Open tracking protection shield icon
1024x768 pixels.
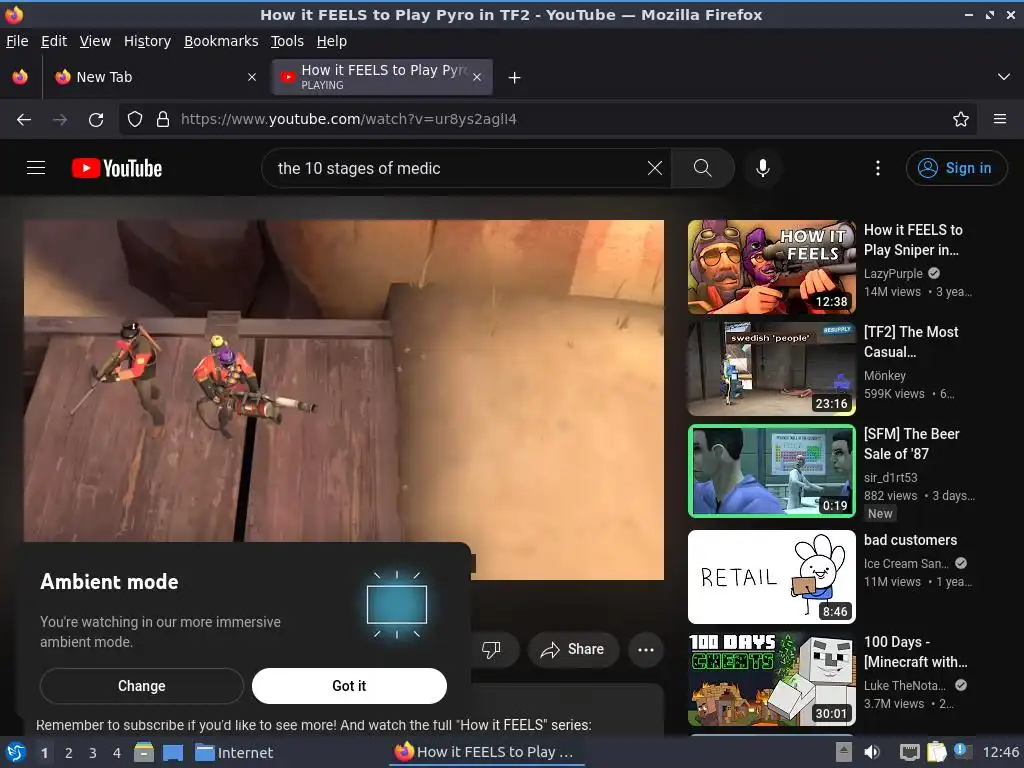[x=135, y=119]
